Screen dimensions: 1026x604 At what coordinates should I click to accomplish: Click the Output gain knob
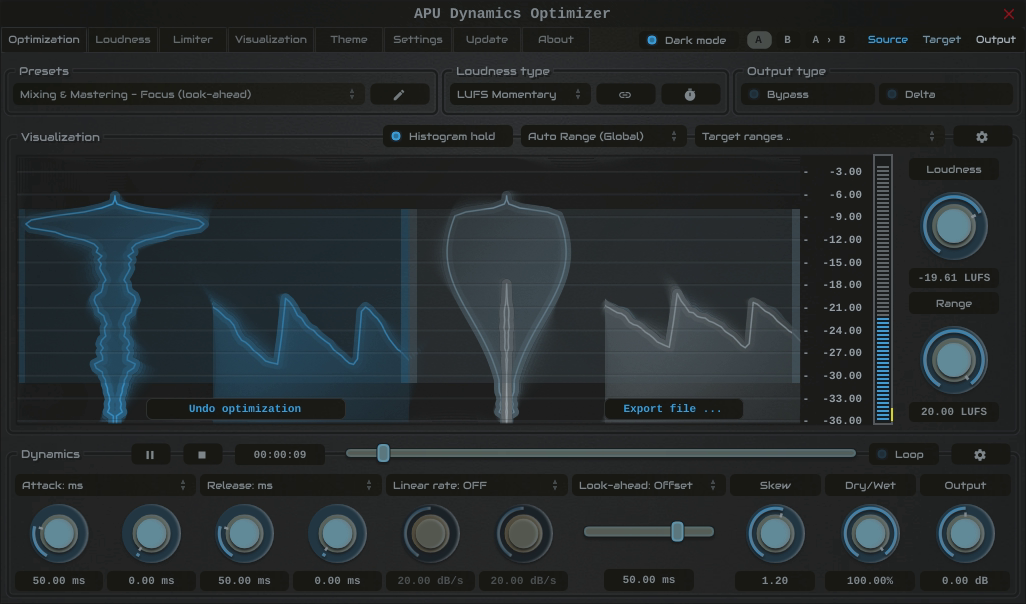[x=965, y=534]
